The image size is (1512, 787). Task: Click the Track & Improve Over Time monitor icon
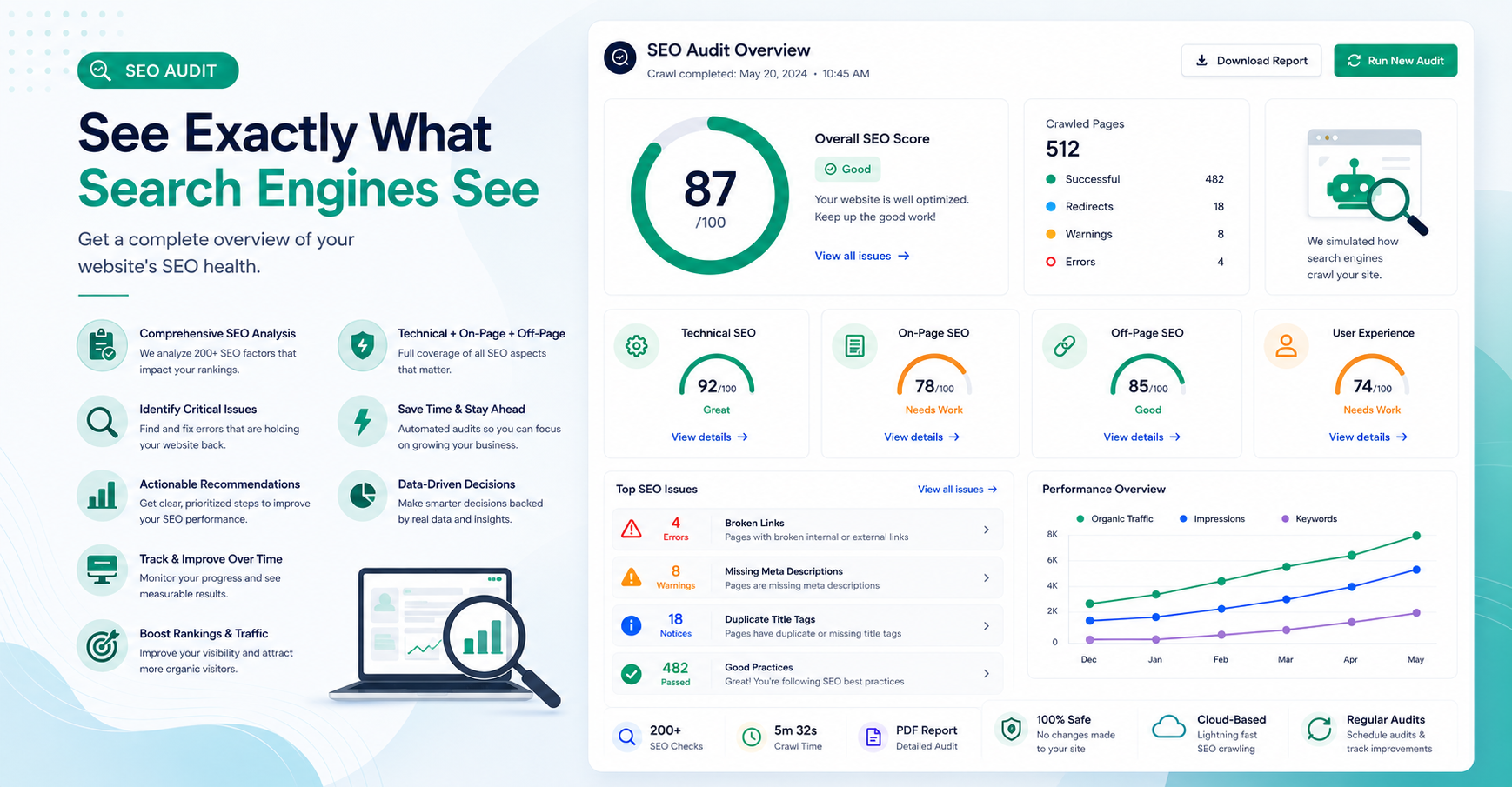(103, 571)
